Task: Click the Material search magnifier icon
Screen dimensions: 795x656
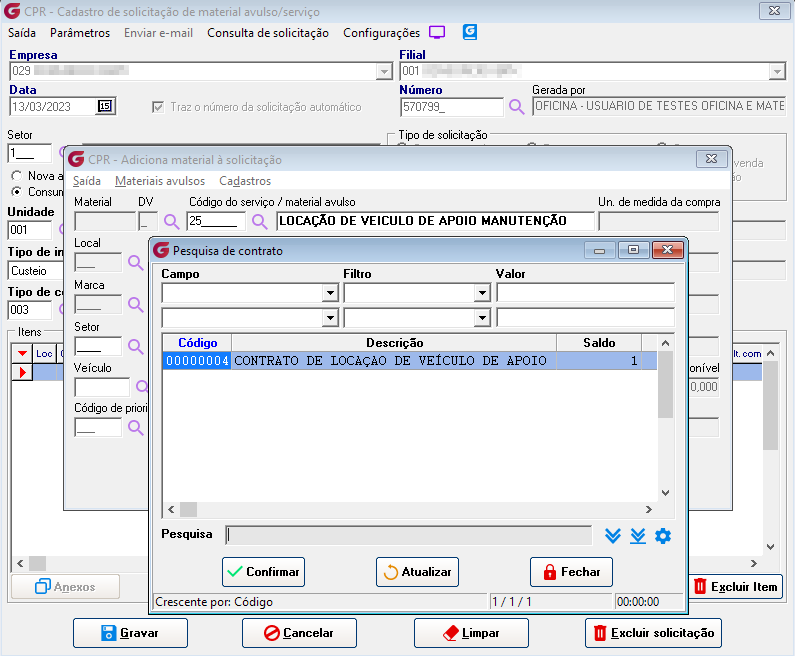Action: pyautogui.click(x=171, y=222)
